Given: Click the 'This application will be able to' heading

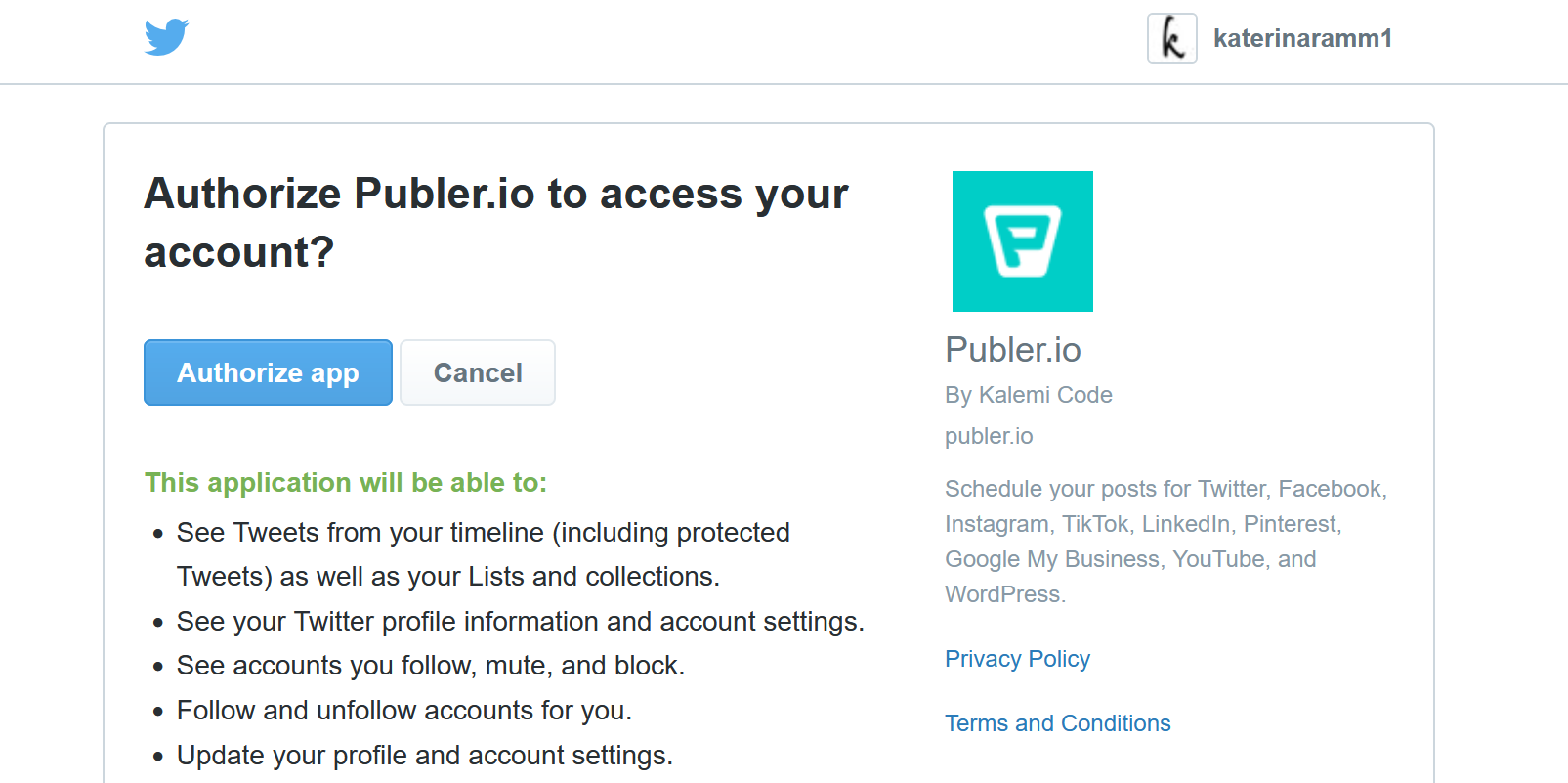Looking at the screenshot, I should click(x=346, y=483).
